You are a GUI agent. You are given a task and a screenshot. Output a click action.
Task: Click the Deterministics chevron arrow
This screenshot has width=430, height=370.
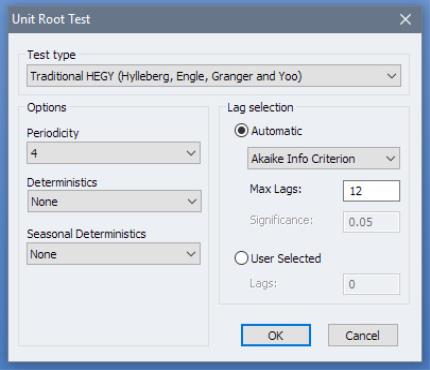[x=192, y=201]
